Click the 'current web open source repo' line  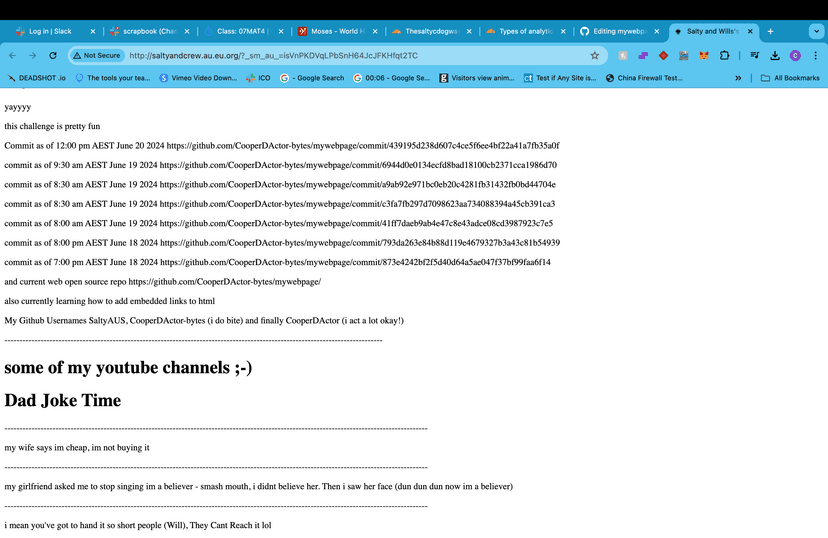pyautogui.click(x=163, y=282)
